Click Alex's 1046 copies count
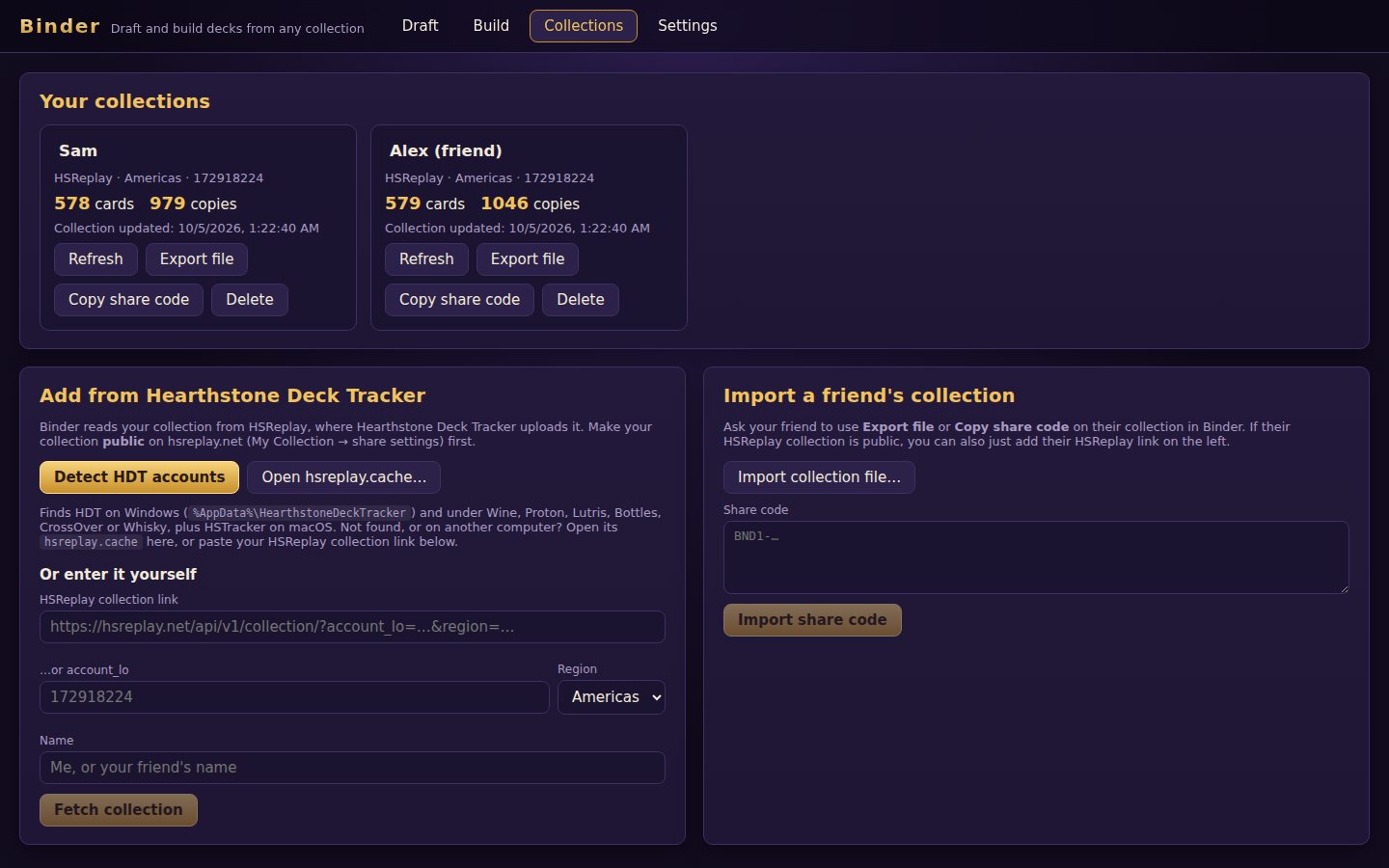Viewport: 1389px width, 868px height. click(530, 203)
